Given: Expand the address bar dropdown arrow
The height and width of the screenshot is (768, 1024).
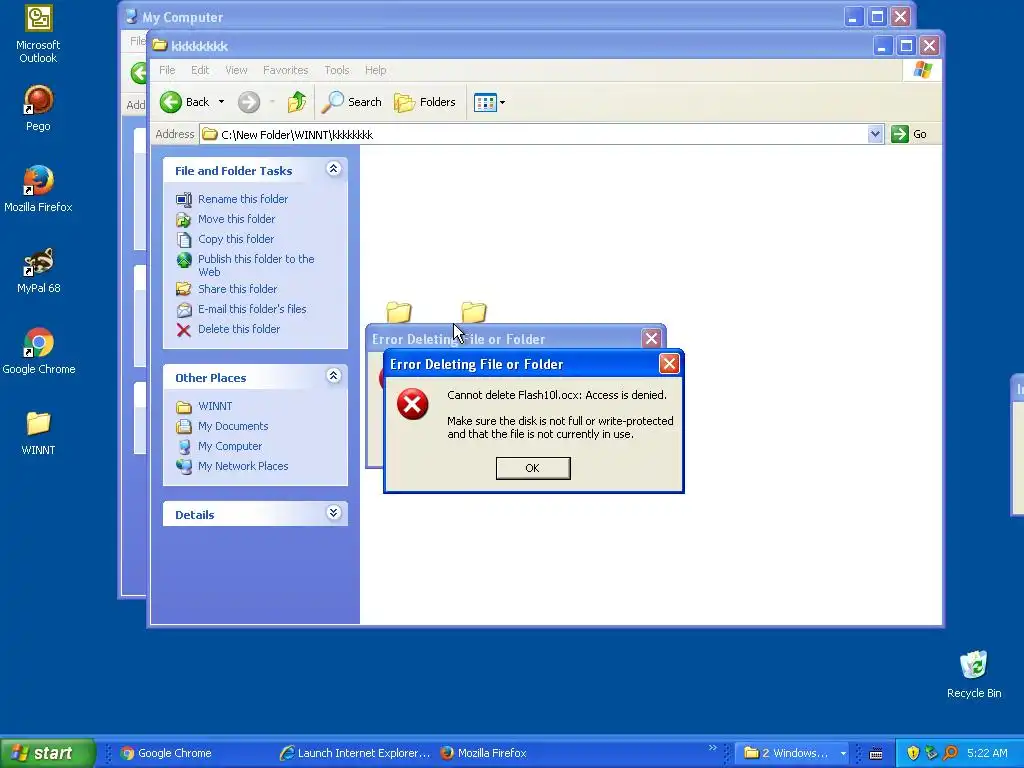Looking at the screenshot, I should (x=876, y=135).
